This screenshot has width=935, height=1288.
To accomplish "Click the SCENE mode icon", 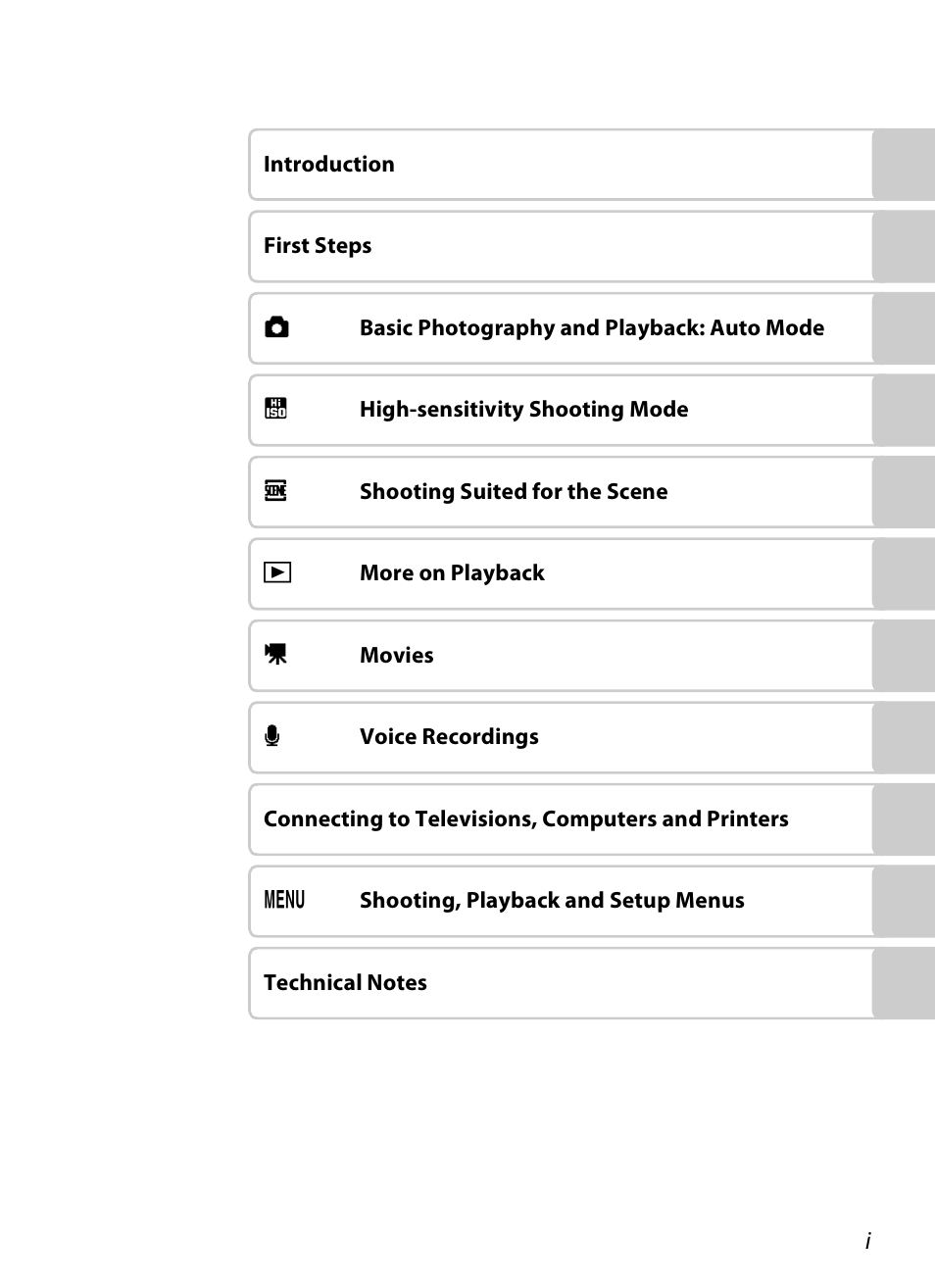I will (276, 491).
